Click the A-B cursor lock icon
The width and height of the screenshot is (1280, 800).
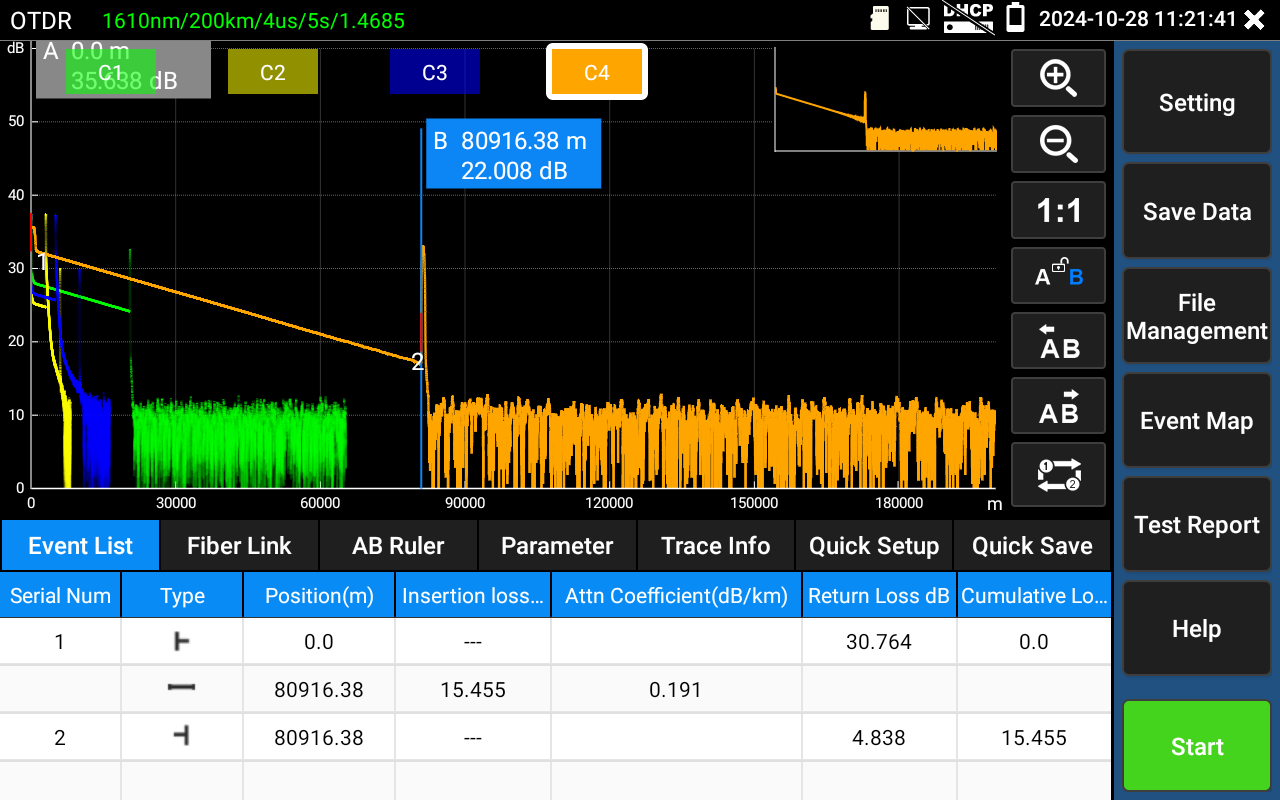pos(1058,275)
